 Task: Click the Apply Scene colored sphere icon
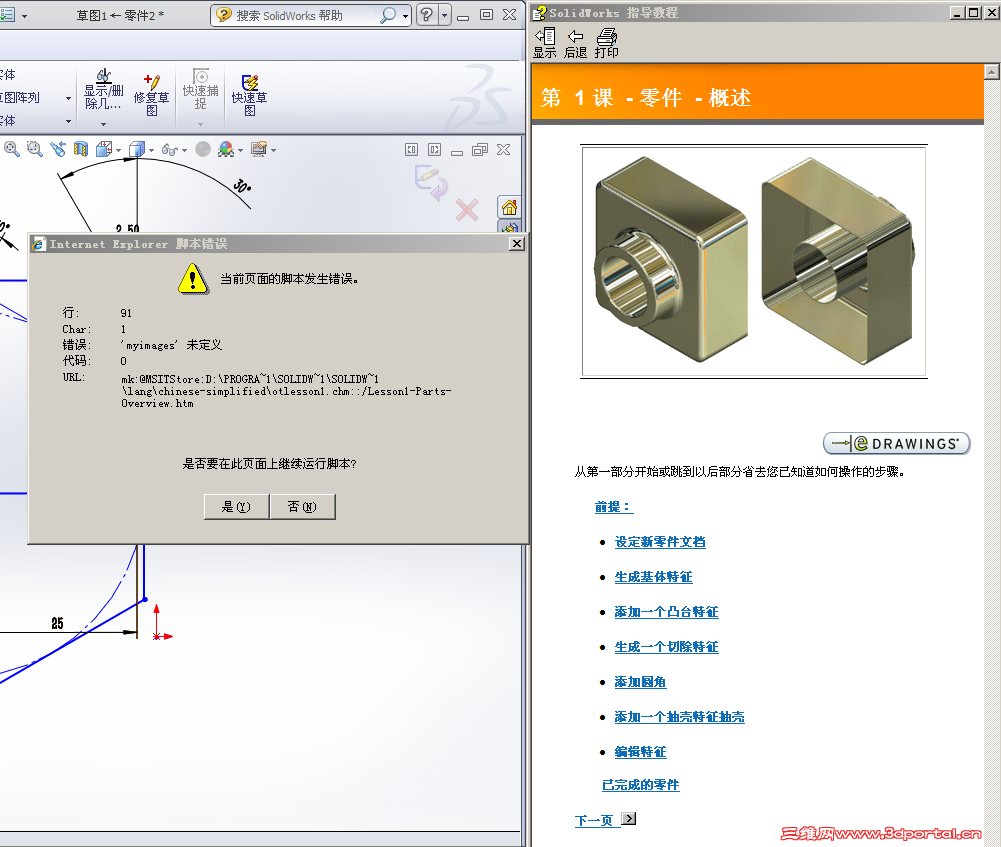pos(225,149)
